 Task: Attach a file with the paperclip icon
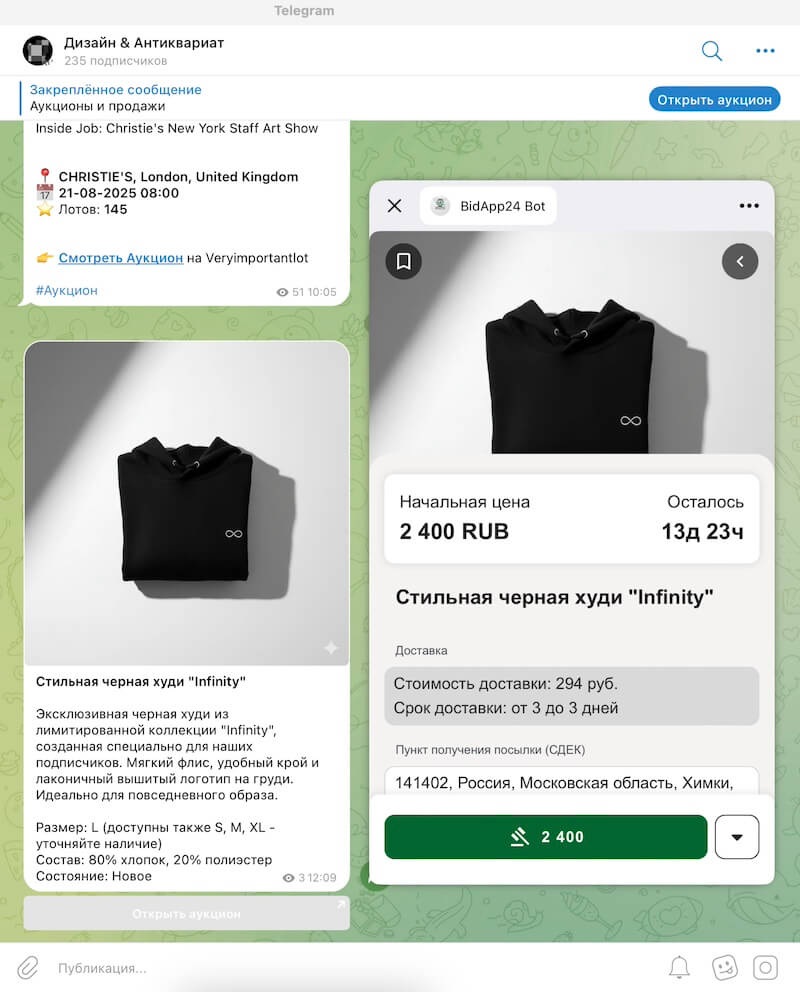28,967
